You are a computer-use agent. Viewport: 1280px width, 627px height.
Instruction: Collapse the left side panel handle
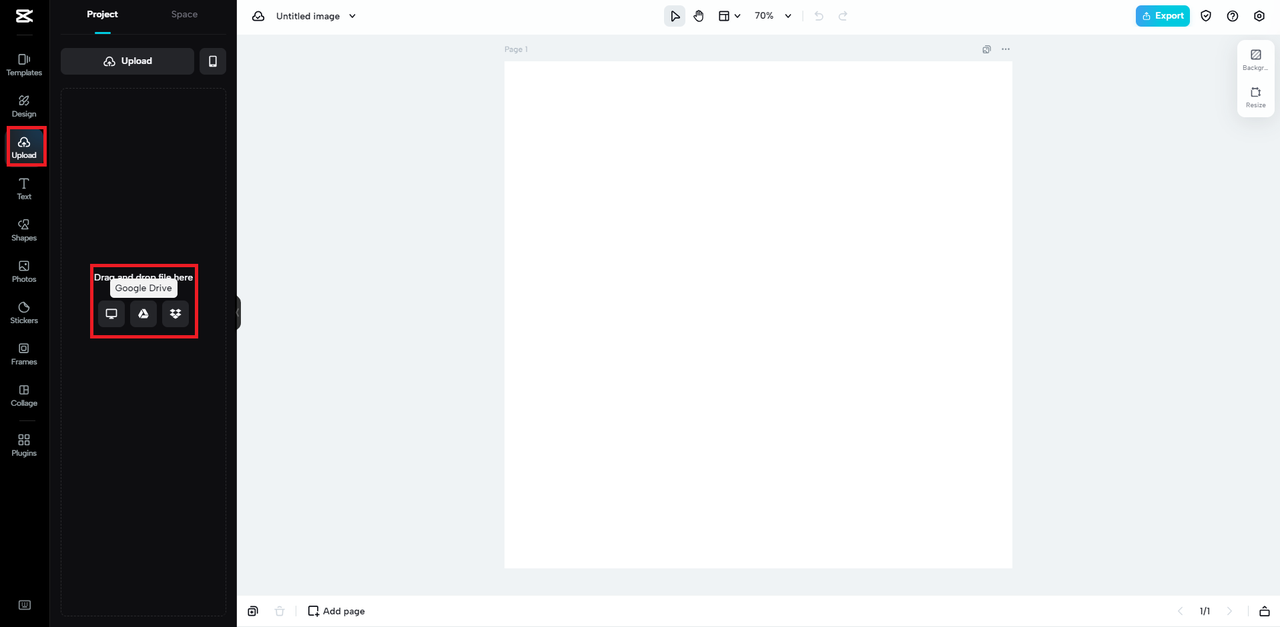click(238, 313)
